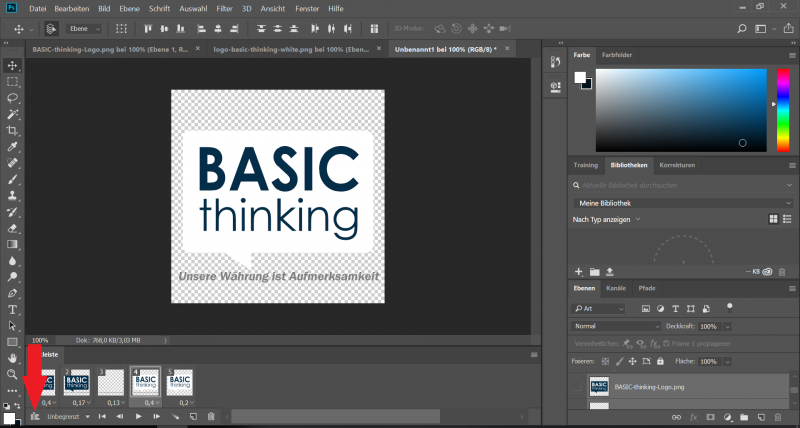Create a new layer group folder
Screen dimensions: 800x428
coord(744,417)
